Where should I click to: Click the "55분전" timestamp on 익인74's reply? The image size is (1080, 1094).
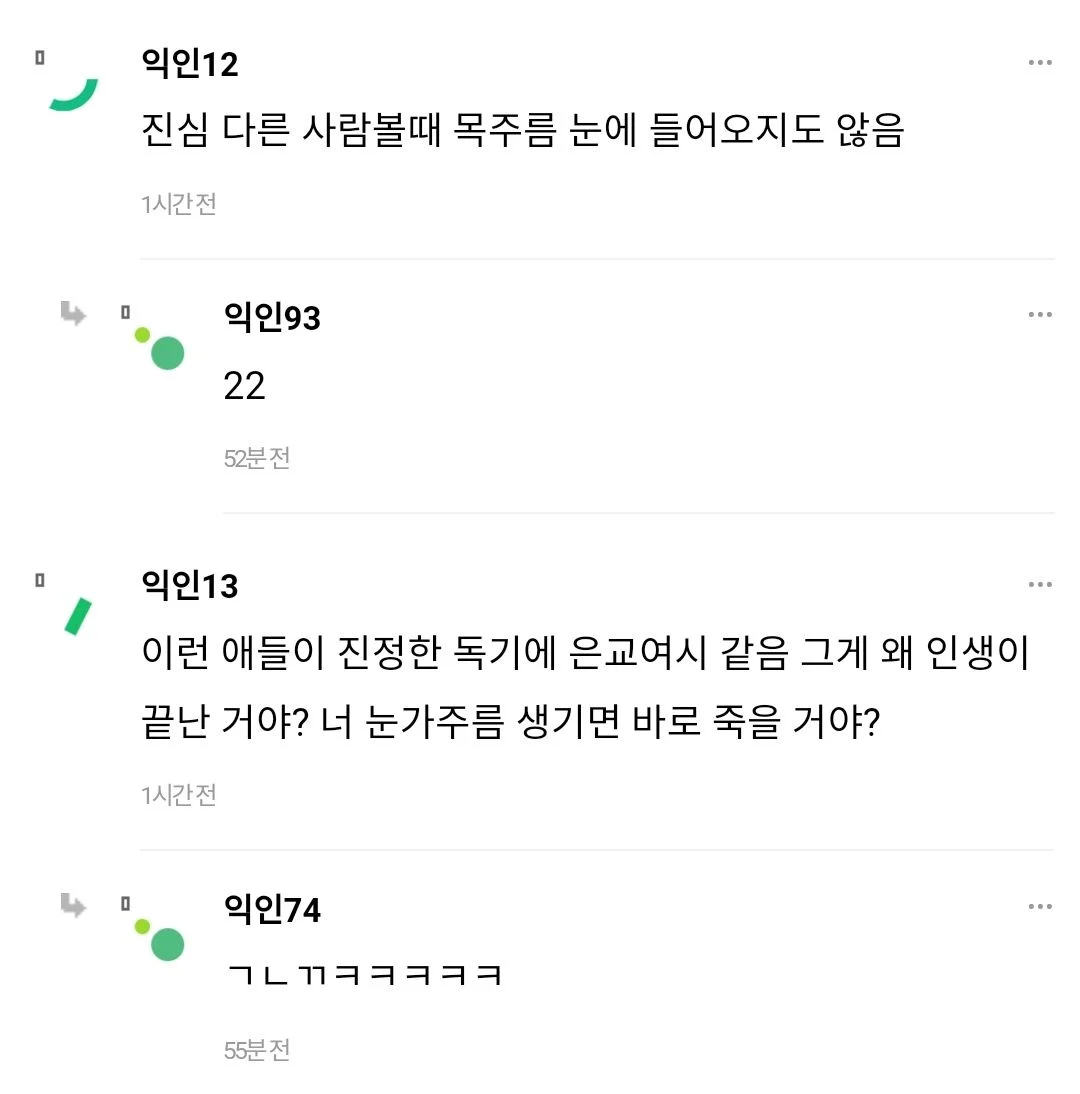coord(257,1051)
